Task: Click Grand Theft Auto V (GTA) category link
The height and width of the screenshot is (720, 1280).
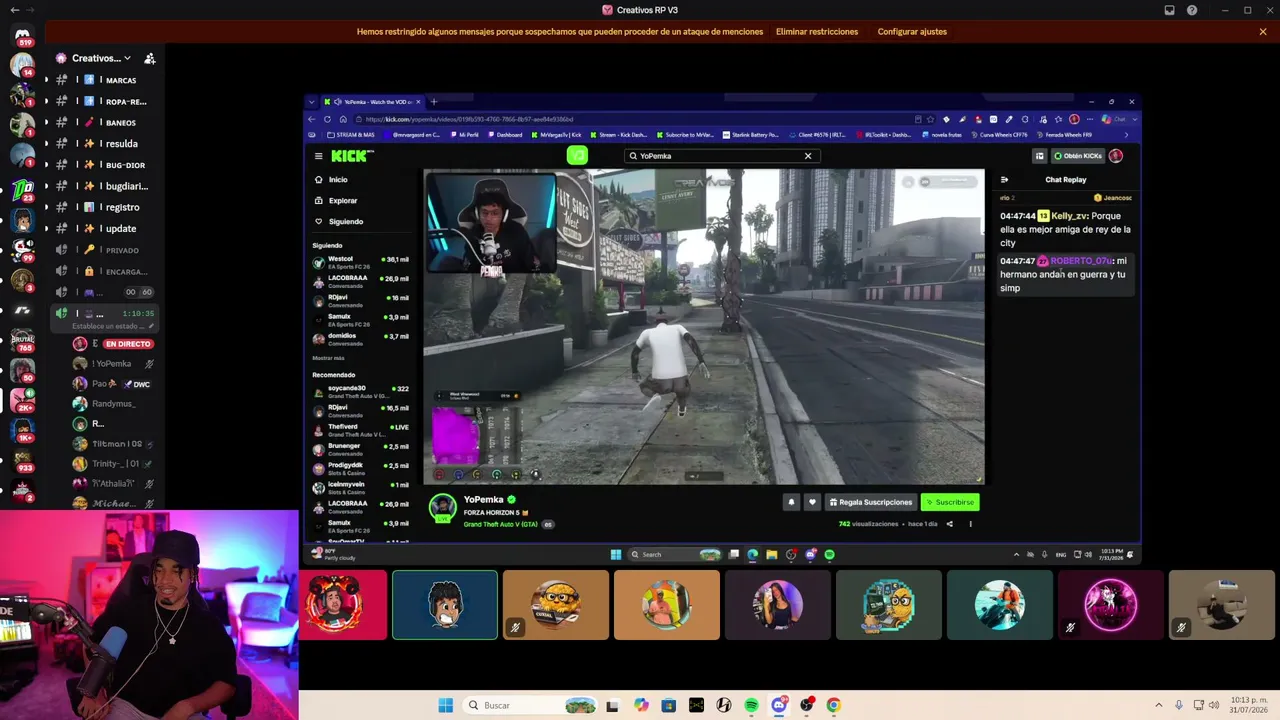Action: pos(501,524)
